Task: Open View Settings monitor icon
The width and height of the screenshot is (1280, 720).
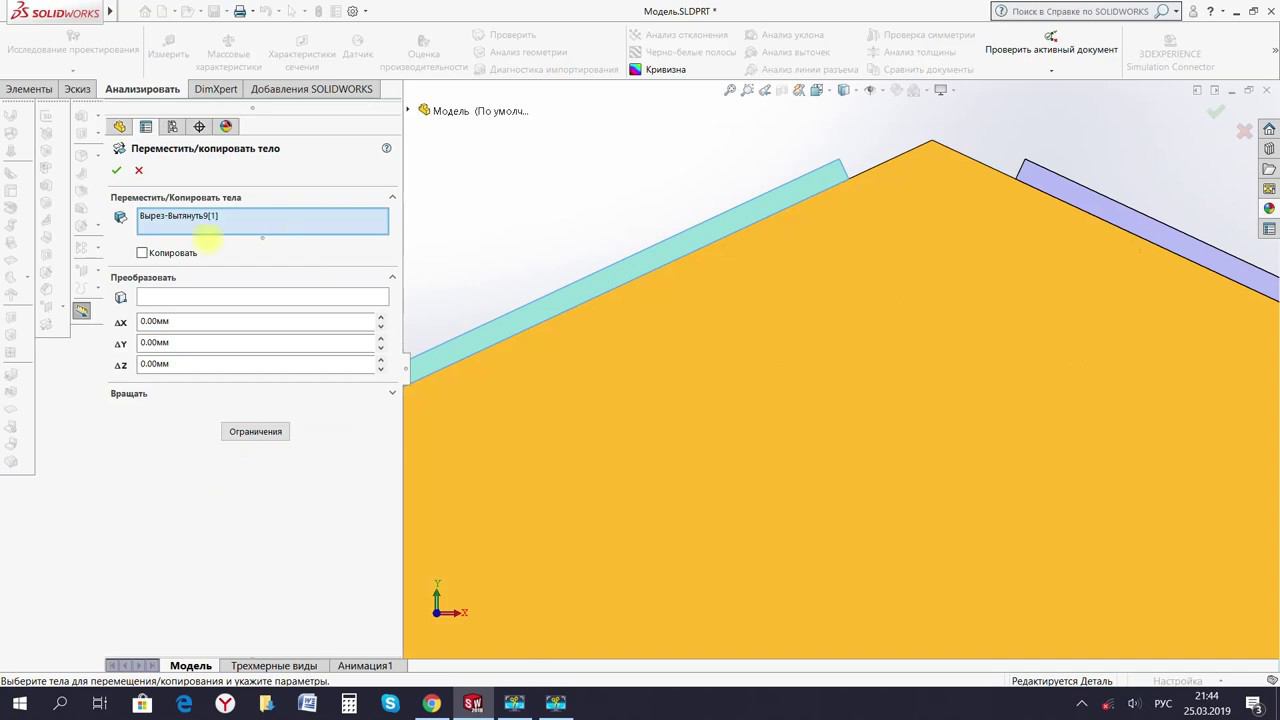Action: click(940, 90)
